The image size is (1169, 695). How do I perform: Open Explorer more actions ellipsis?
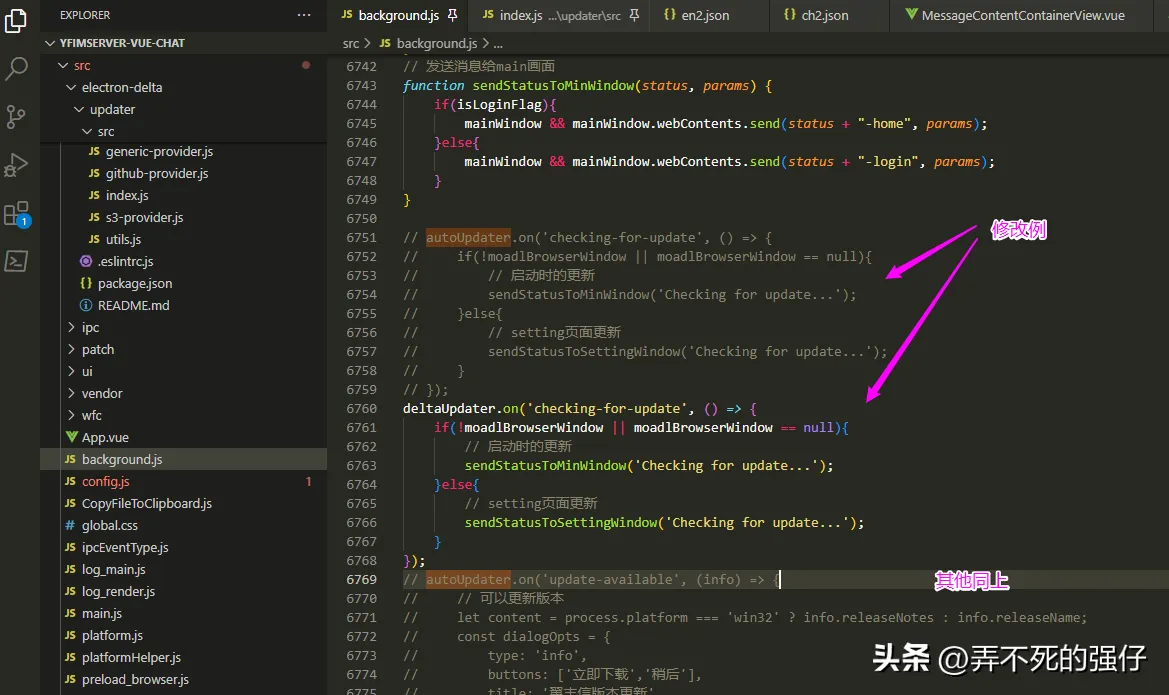point(303,15)
